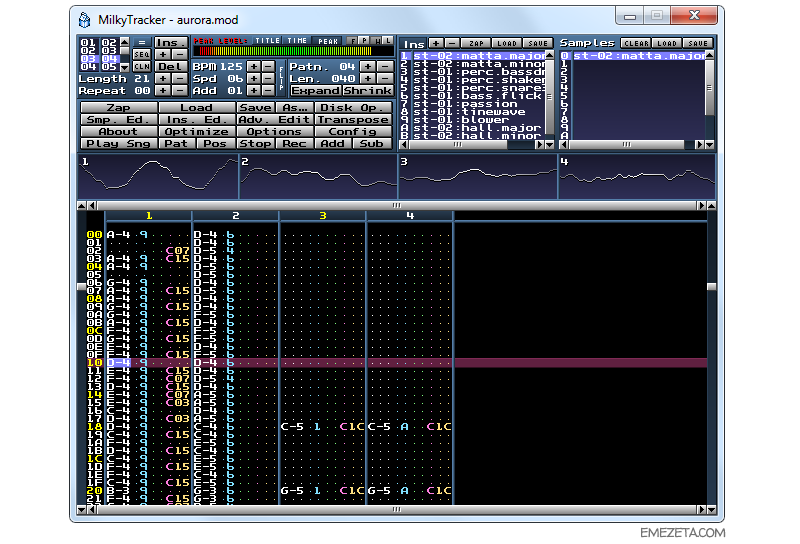Switch to the PEAK display tab
The width and height of the screenshot is (800, 544).
(328, 41)
